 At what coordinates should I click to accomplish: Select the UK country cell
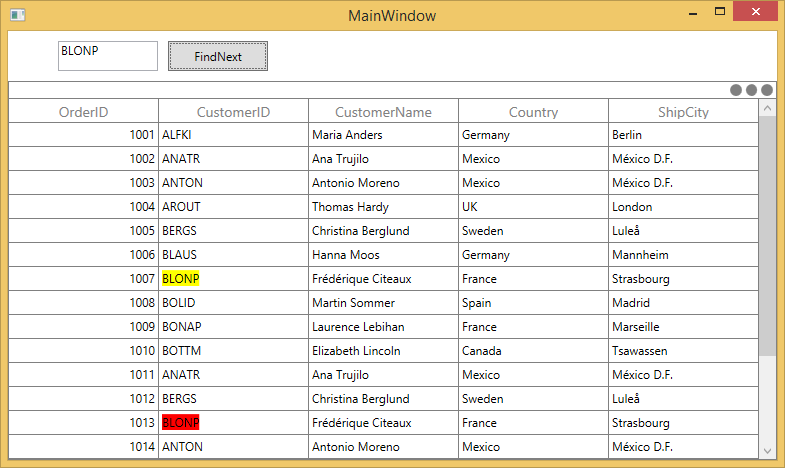click(533, 207)
